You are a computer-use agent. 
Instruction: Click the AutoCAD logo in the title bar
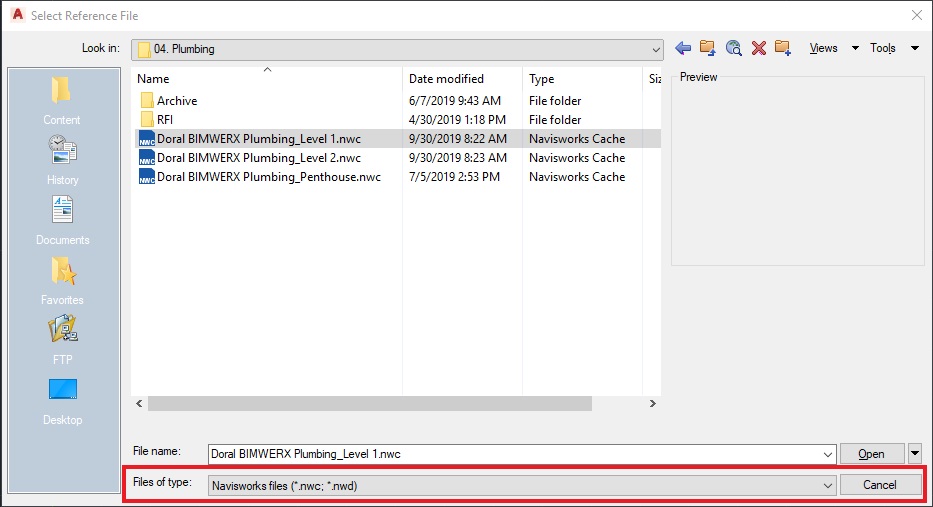pos(18,15)
